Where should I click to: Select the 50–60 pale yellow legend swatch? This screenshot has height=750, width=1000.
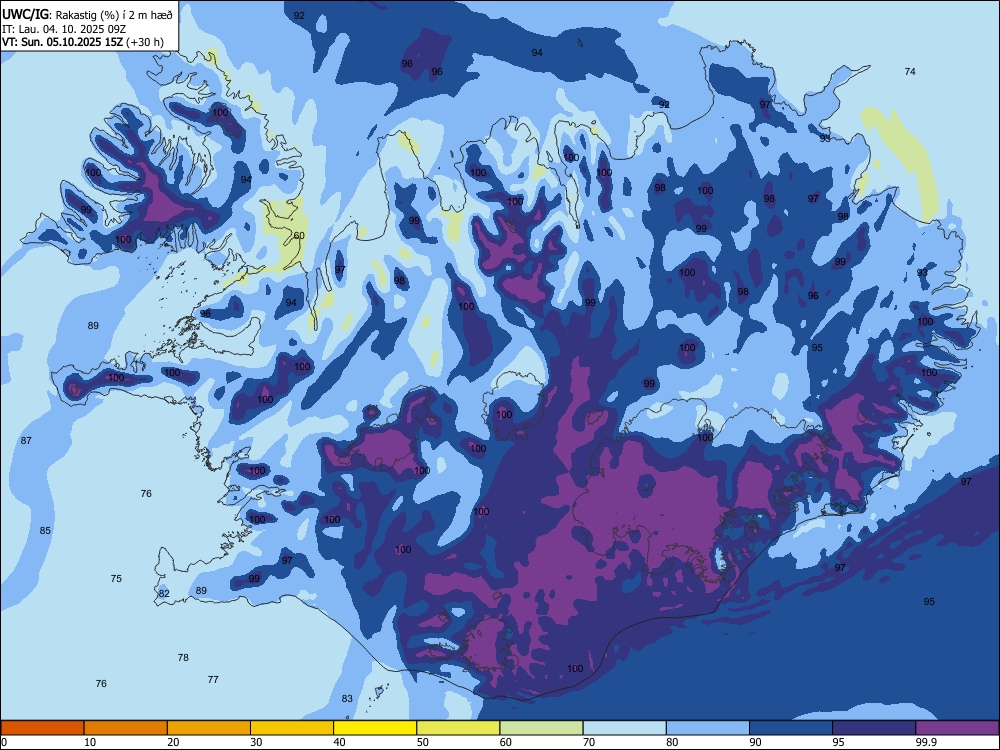[459, 728]
